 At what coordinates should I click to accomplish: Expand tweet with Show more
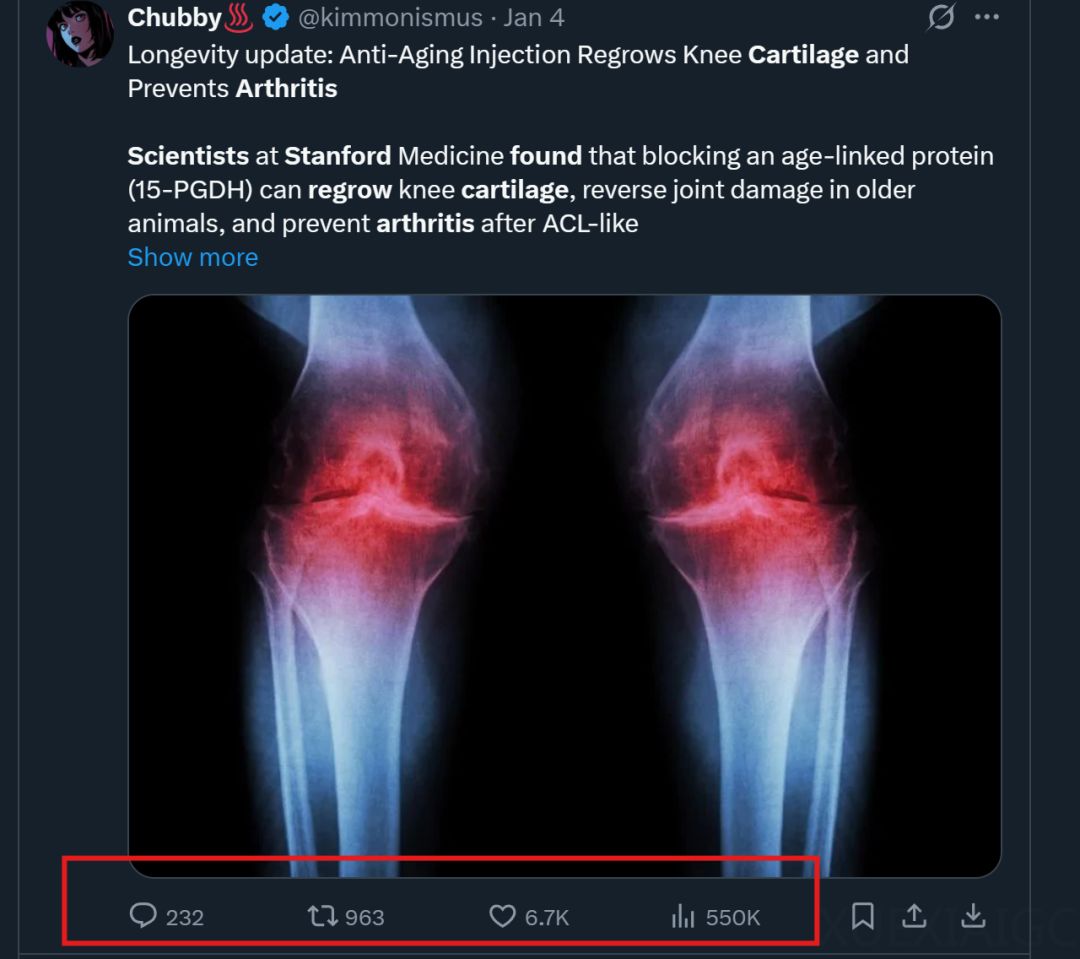pyautogui.click(x=192, y=257)
